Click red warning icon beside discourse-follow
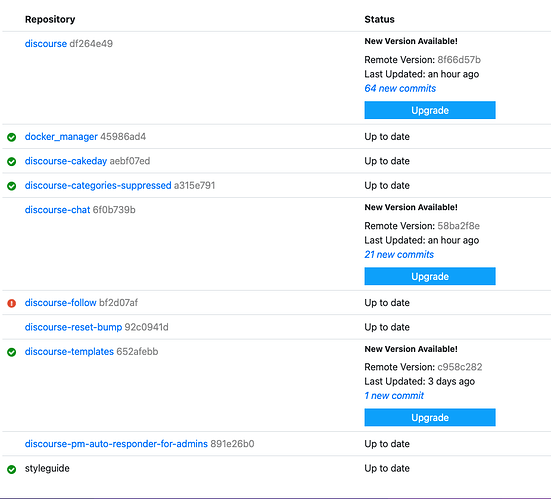551x499 pixels. [12, 303]
